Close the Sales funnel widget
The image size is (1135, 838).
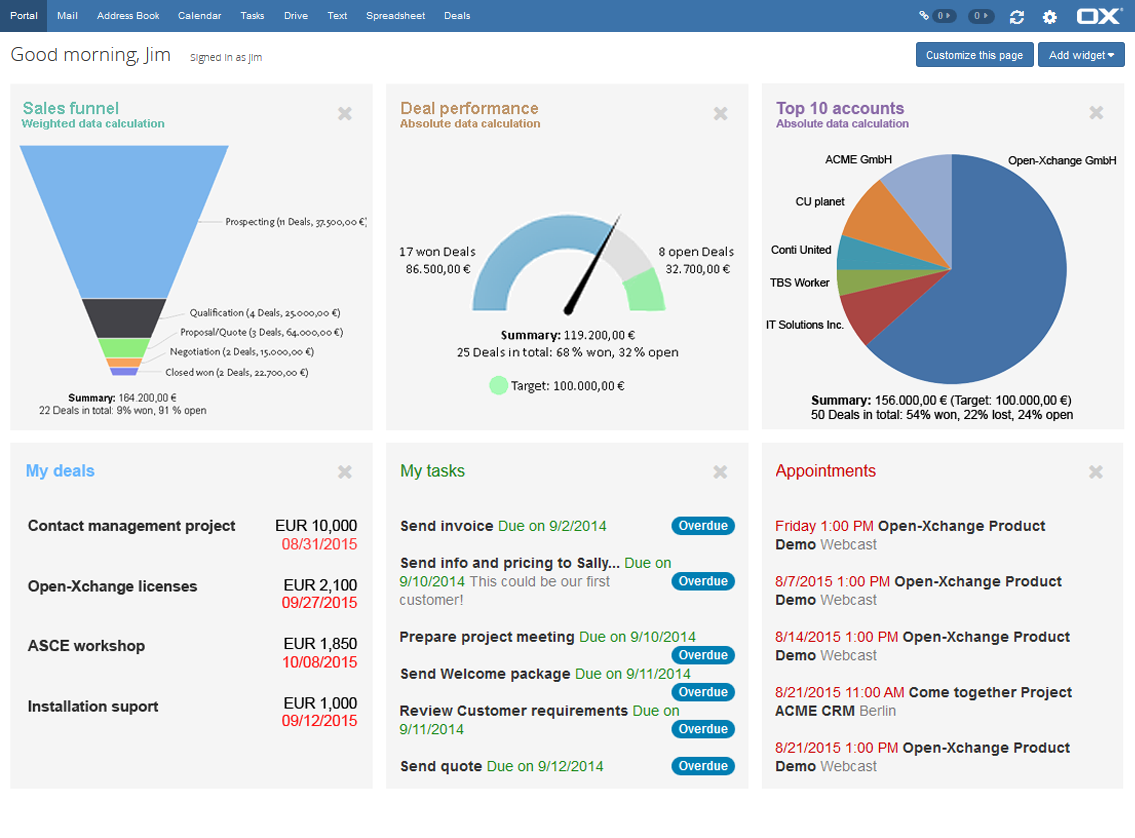click(345, 114)
